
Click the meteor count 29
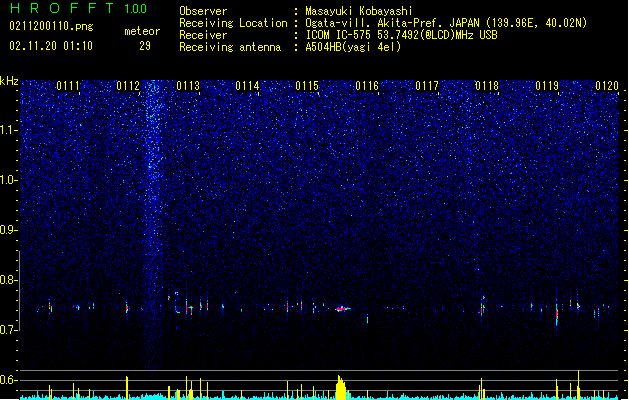(145, 46)
